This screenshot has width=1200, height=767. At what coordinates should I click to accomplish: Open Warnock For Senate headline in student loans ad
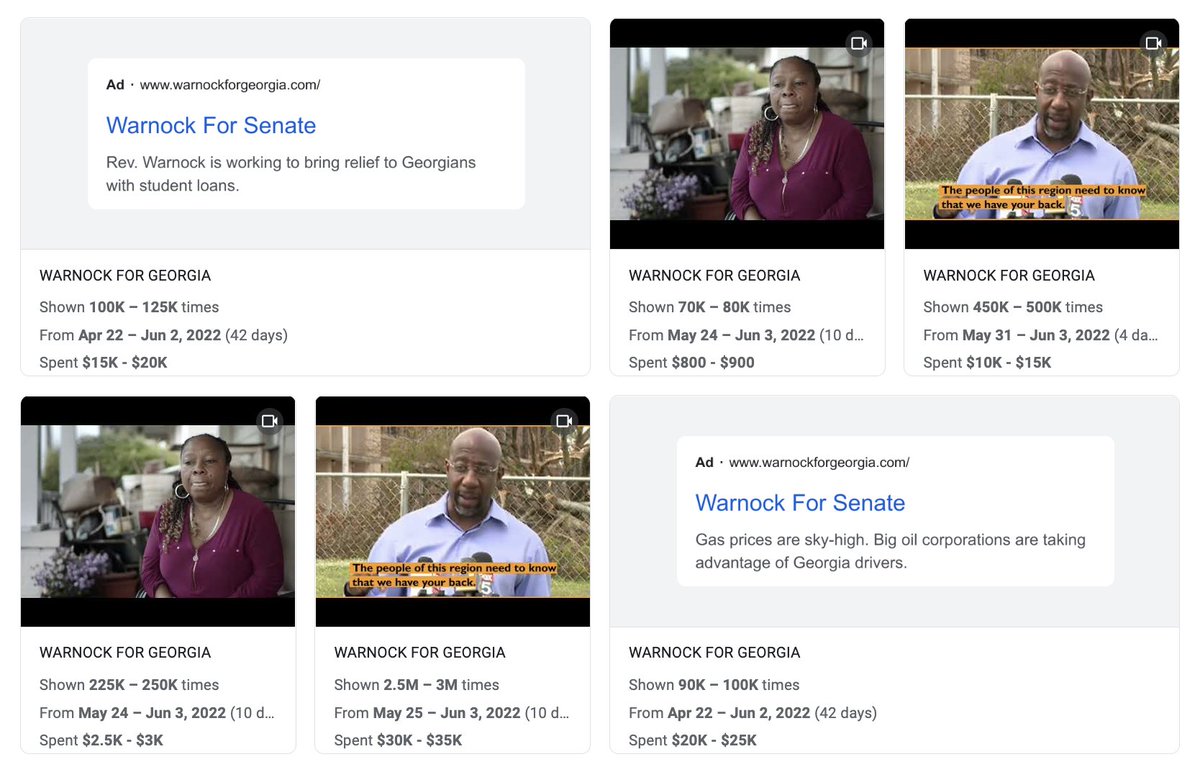point(211,125)
